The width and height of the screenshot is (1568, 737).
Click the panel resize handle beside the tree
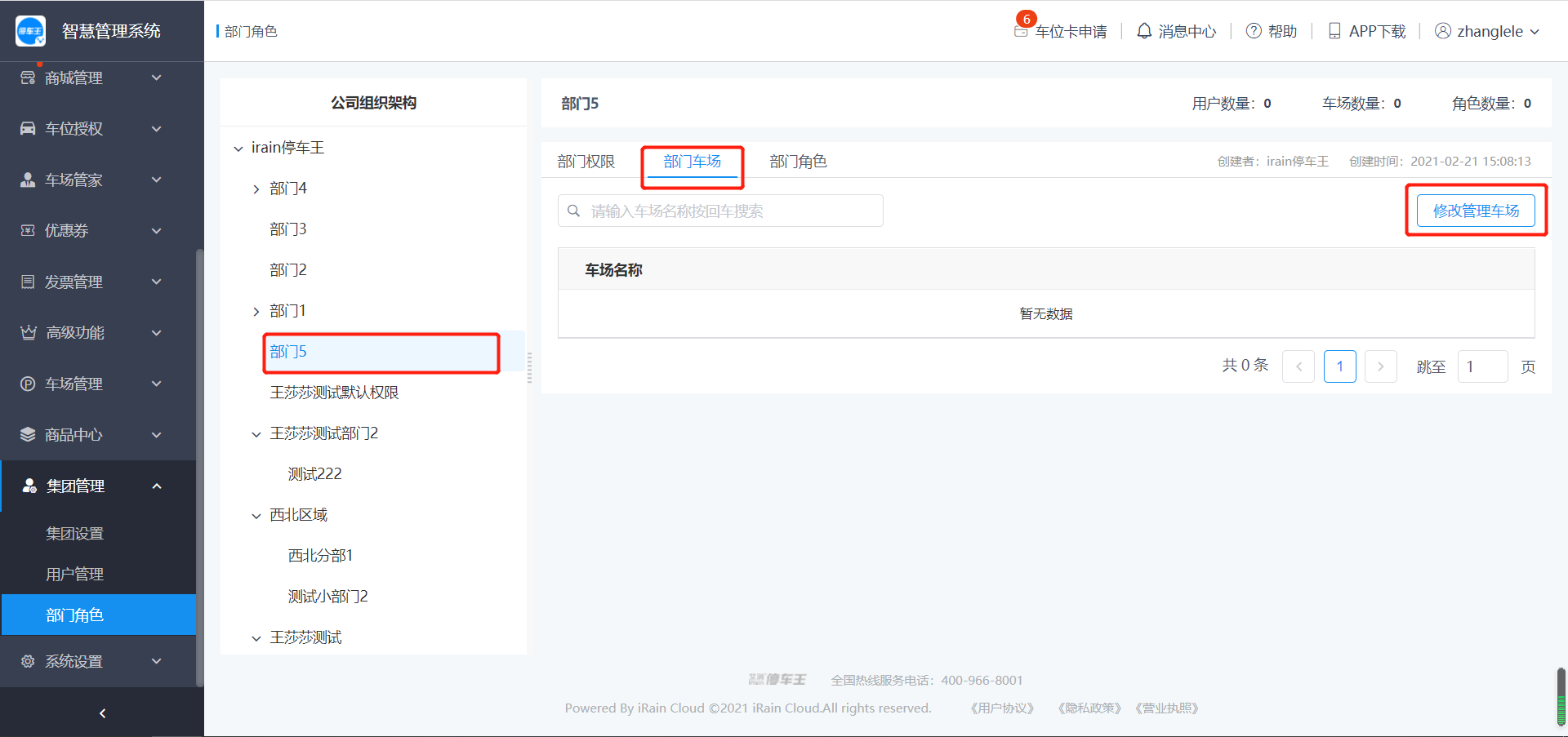pyautogui.click(x=529, y=367)
